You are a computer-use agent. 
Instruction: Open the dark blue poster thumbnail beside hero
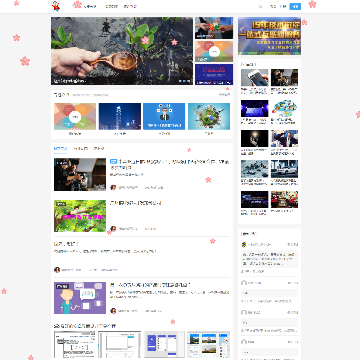coord(214,74)
